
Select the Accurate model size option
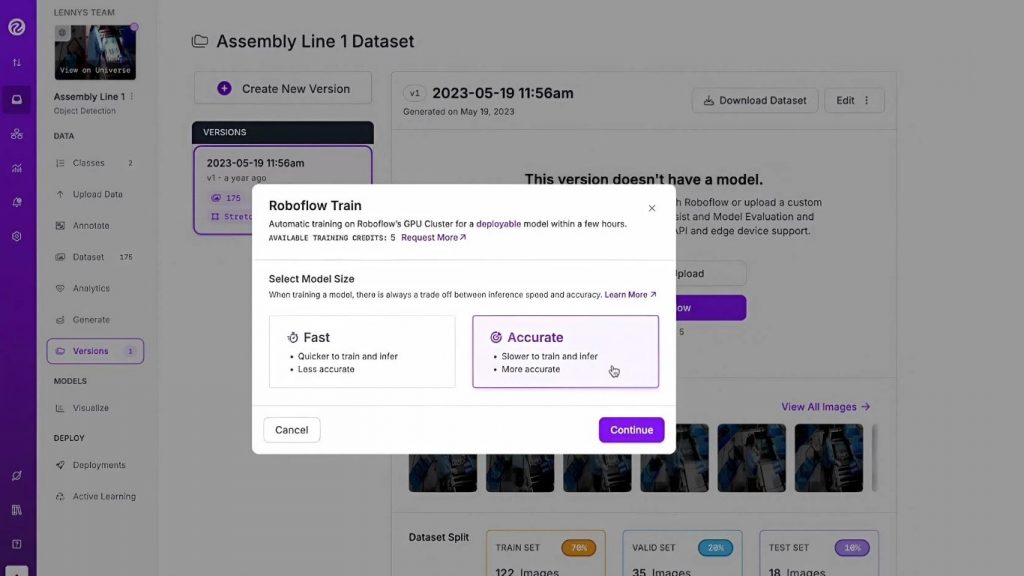click(565, 351)
